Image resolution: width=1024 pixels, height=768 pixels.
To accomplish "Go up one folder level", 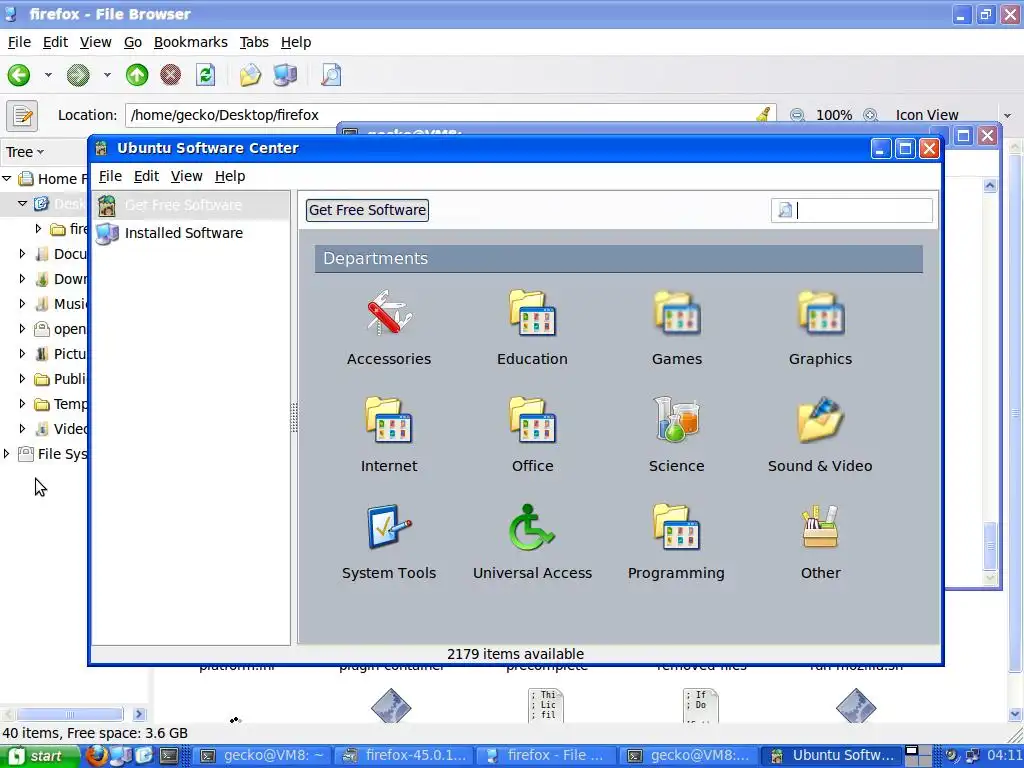I will [136, 75].
